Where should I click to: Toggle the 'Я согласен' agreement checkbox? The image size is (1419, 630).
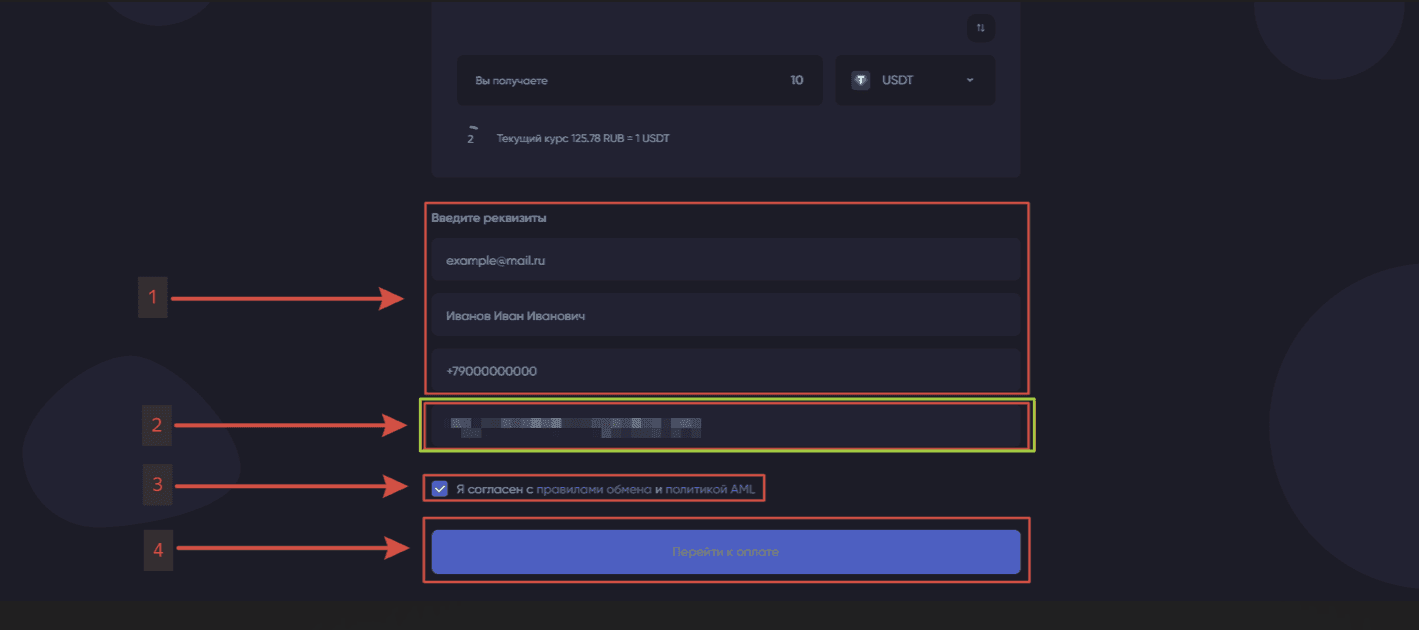pos(440,489)
